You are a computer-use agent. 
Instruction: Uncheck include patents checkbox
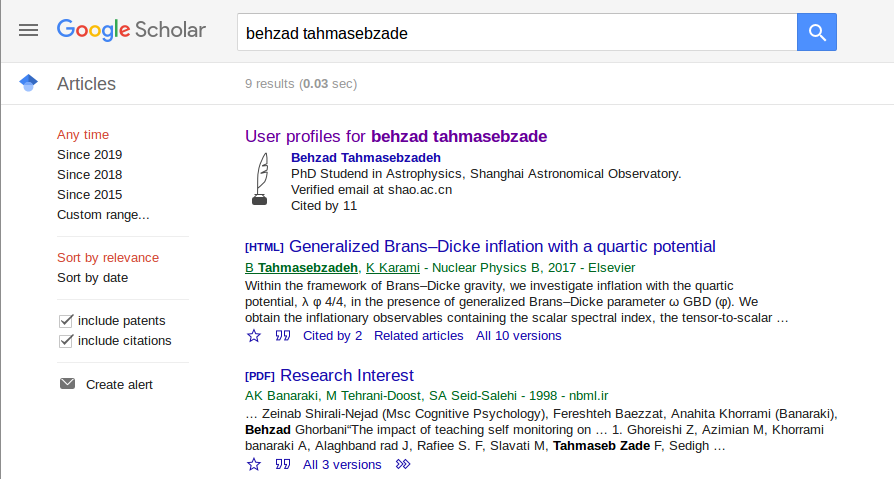67,321
